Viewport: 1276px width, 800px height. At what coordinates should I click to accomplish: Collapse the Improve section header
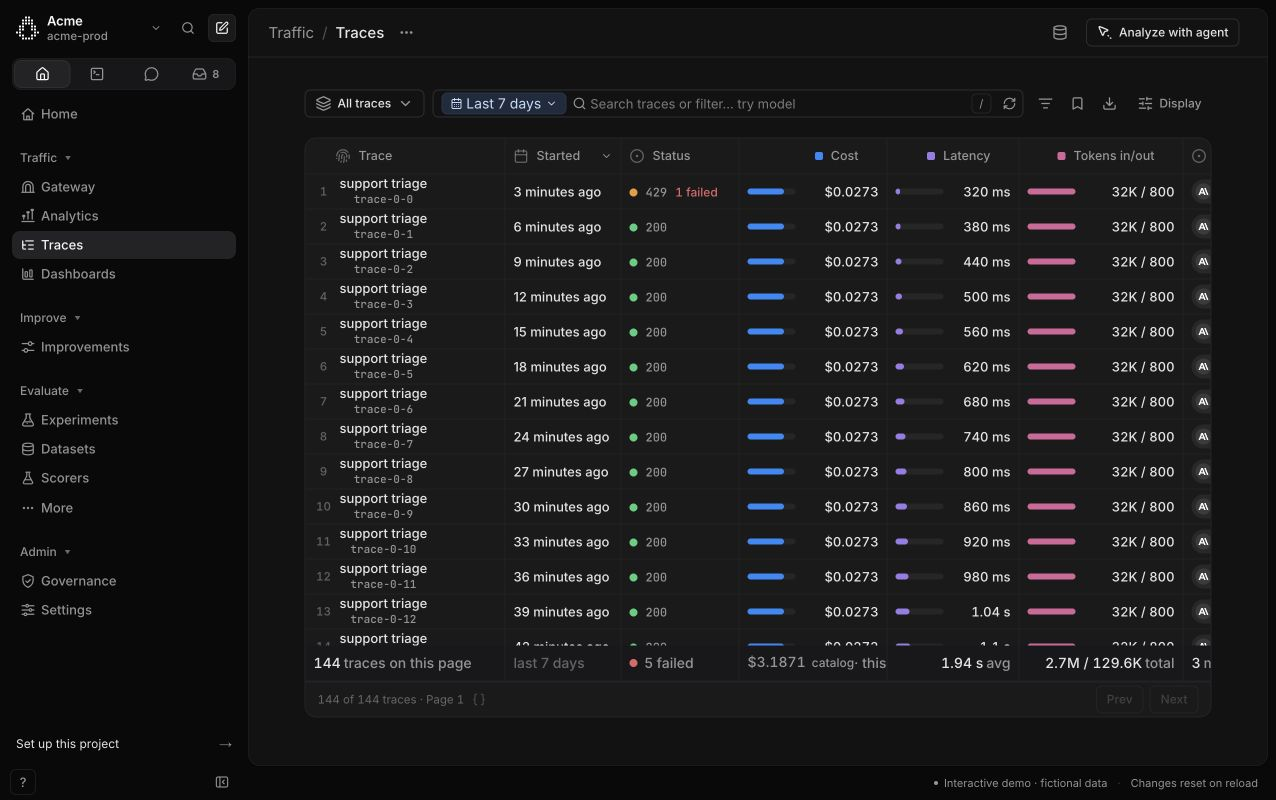(x=50, y=318)
